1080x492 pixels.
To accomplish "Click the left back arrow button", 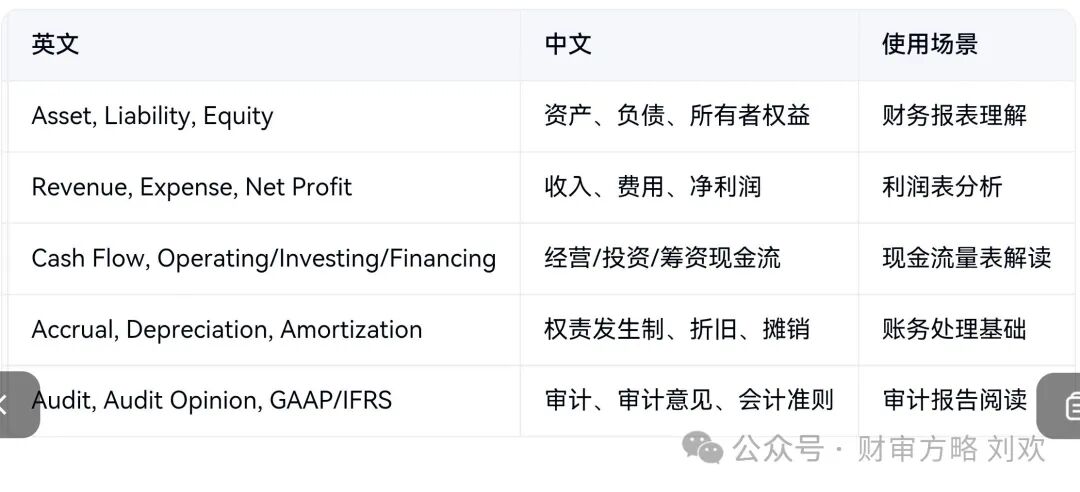I will click(x=18, y=404).
